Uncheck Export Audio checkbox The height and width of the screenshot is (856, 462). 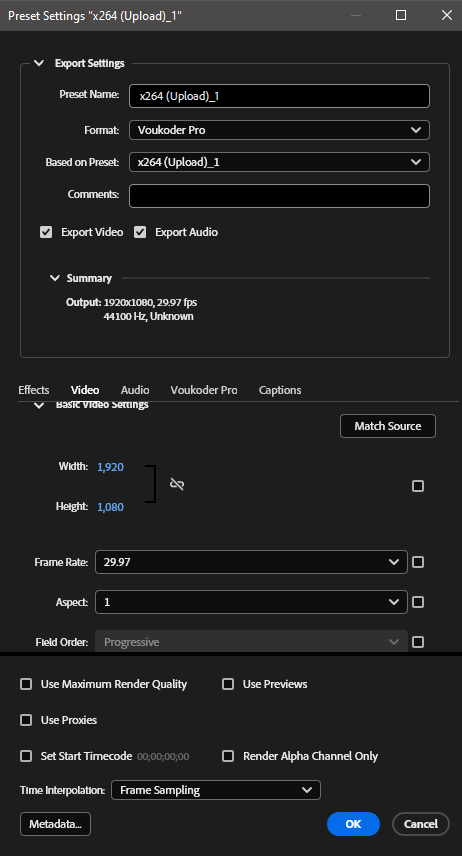click(140, 232)
